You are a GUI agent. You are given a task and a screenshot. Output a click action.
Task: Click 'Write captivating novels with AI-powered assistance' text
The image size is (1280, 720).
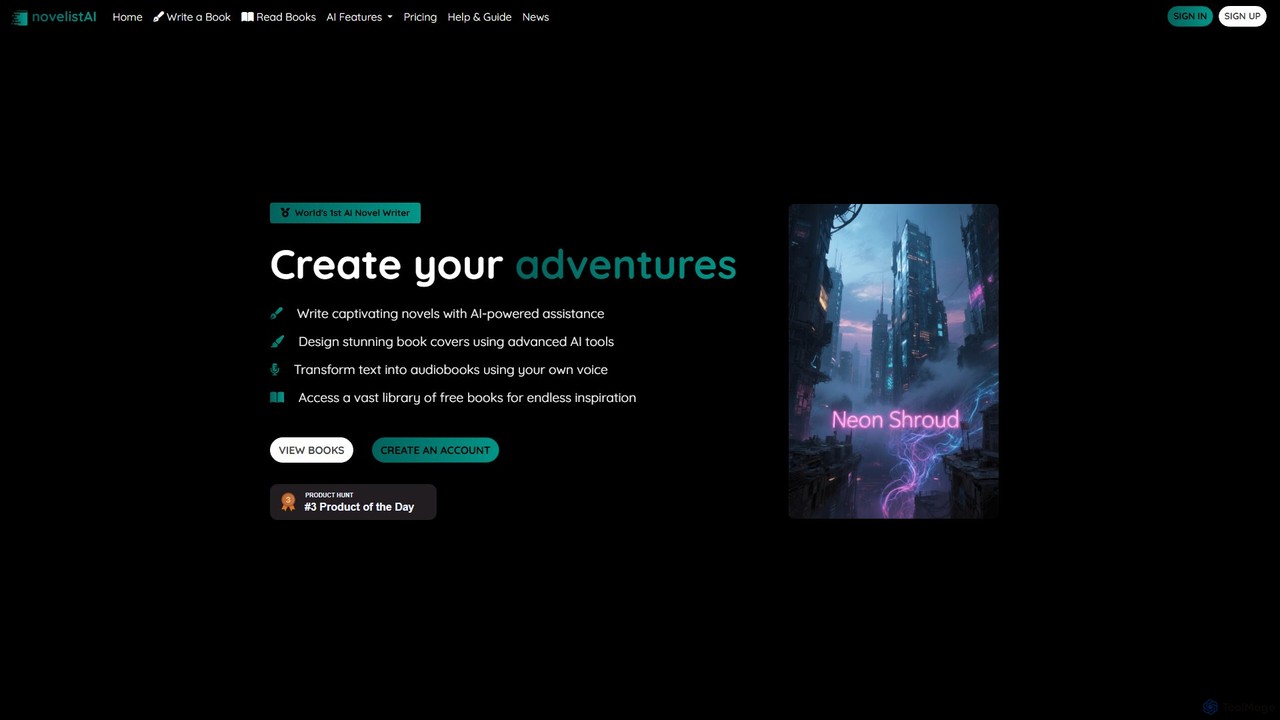(x=450, y=313)
